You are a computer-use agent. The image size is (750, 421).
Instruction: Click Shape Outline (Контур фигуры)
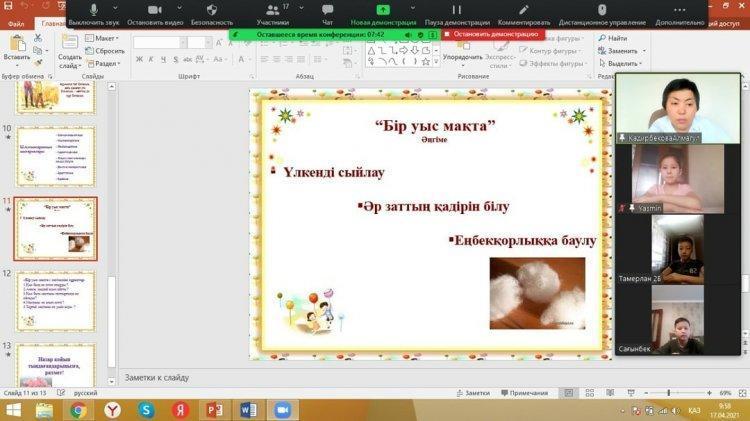tap(551, 51)
